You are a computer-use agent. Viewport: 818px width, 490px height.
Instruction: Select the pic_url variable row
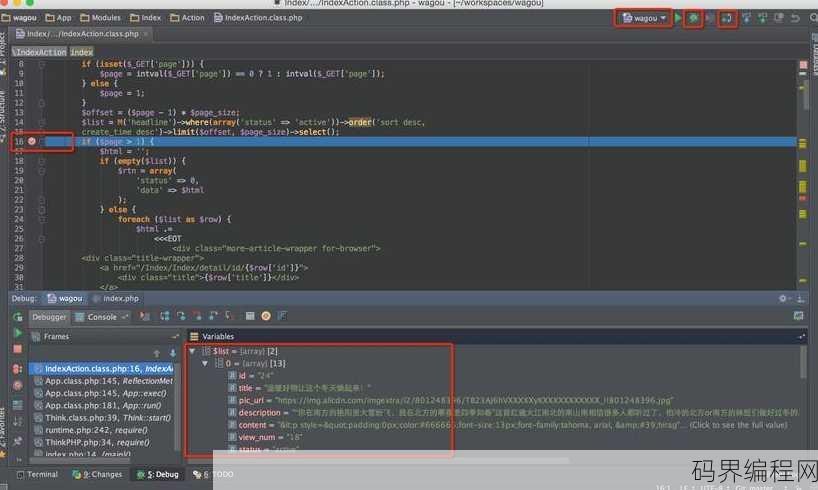coord(451,400)
